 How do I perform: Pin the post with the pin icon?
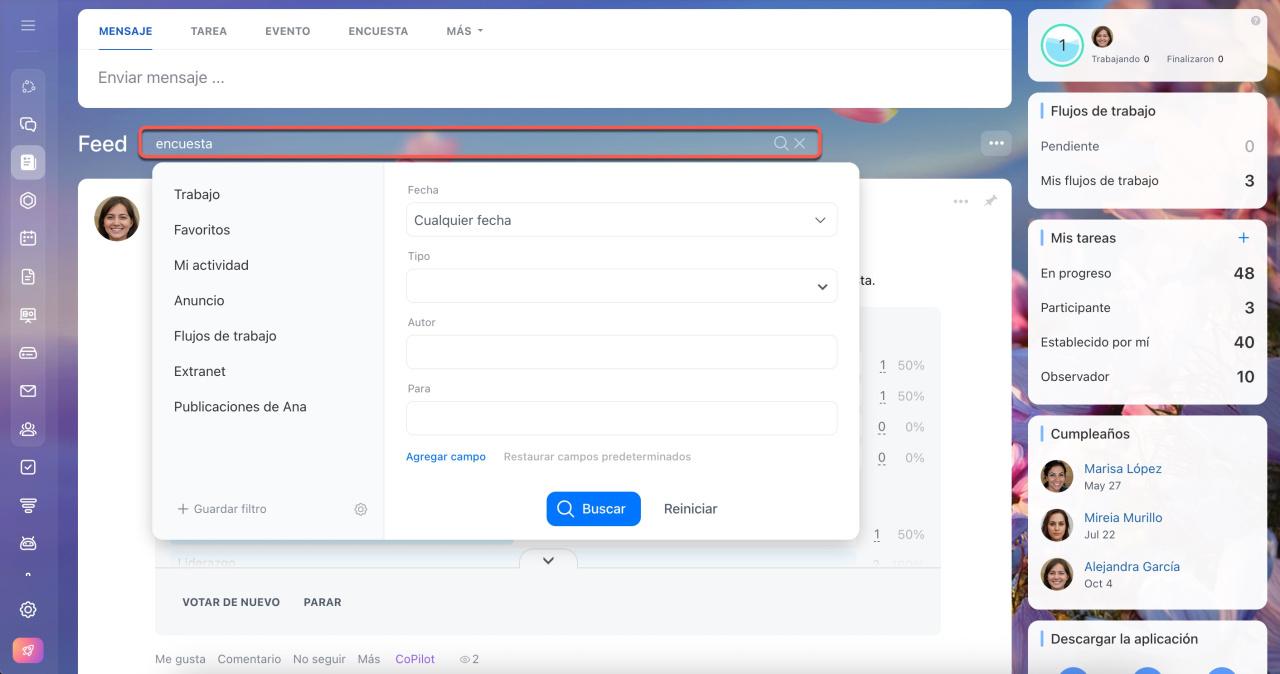coord(990,201)
